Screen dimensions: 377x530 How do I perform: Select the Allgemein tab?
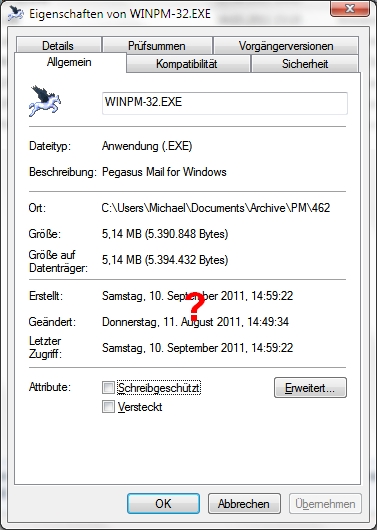click(69, 62)
